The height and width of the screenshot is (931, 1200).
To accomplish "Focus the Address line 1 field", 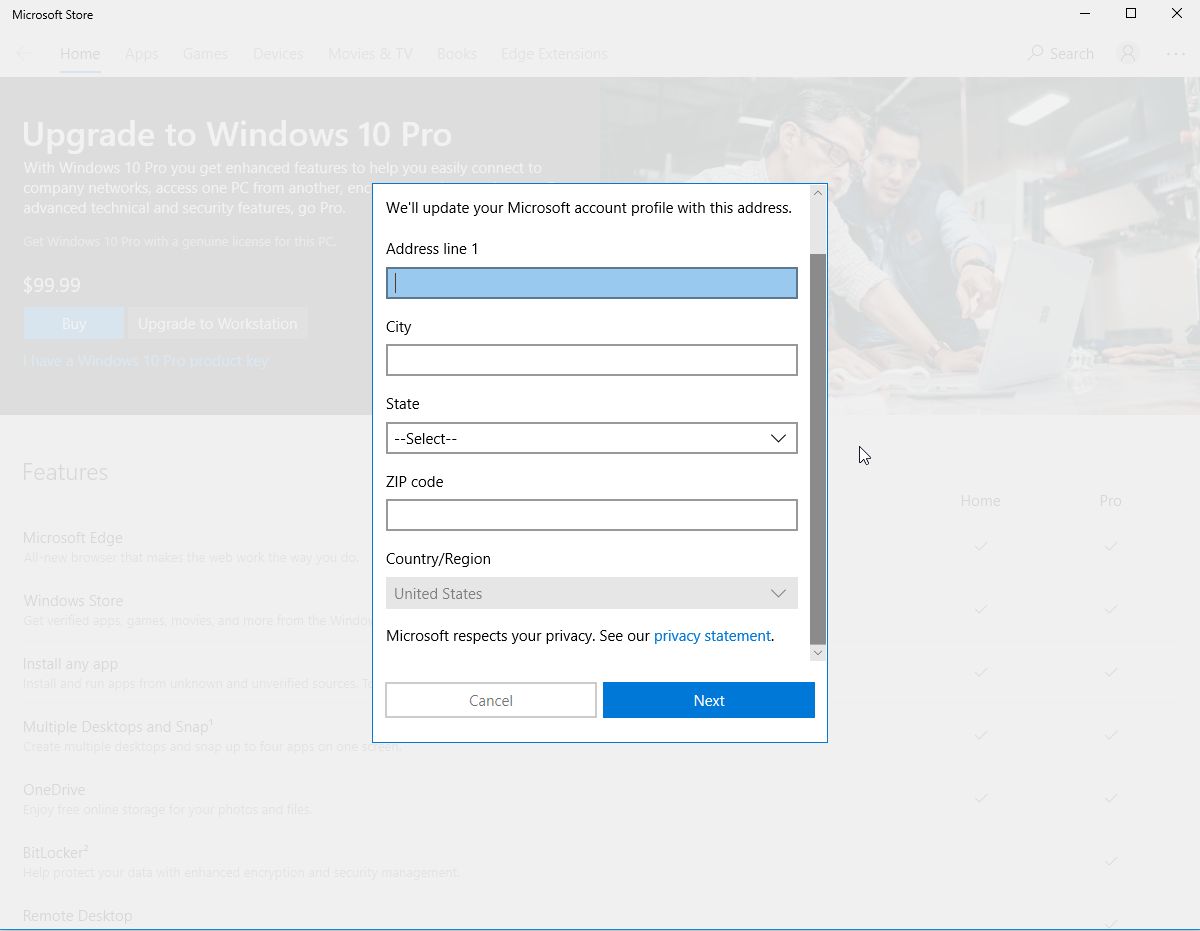I will tap(592, 283).
